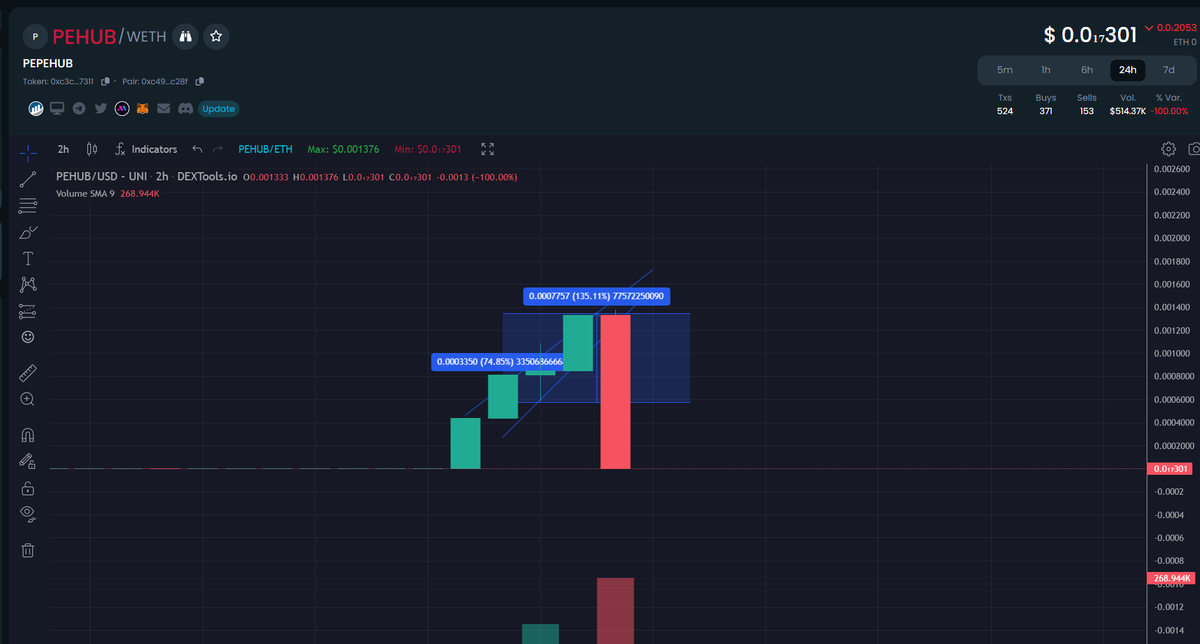Select the large red candlestick
The height and width of the screenshot is (644, 1200).
click(615, 392)
